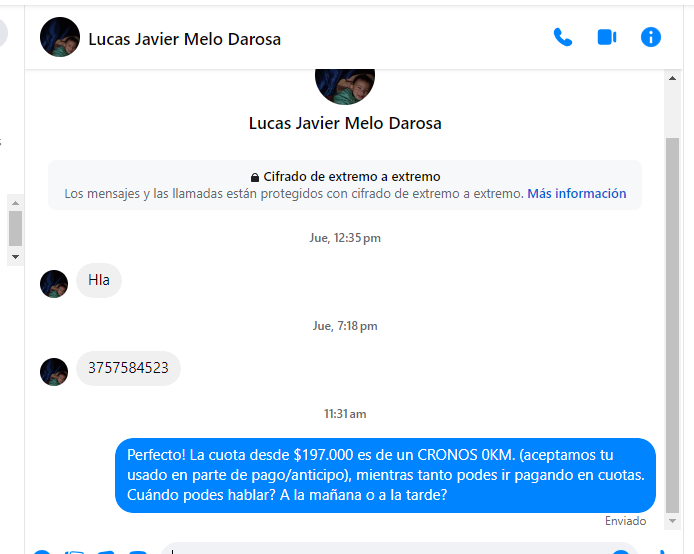Start a video call from header
The image size is (694, 554).
click(x=607, y=37)
